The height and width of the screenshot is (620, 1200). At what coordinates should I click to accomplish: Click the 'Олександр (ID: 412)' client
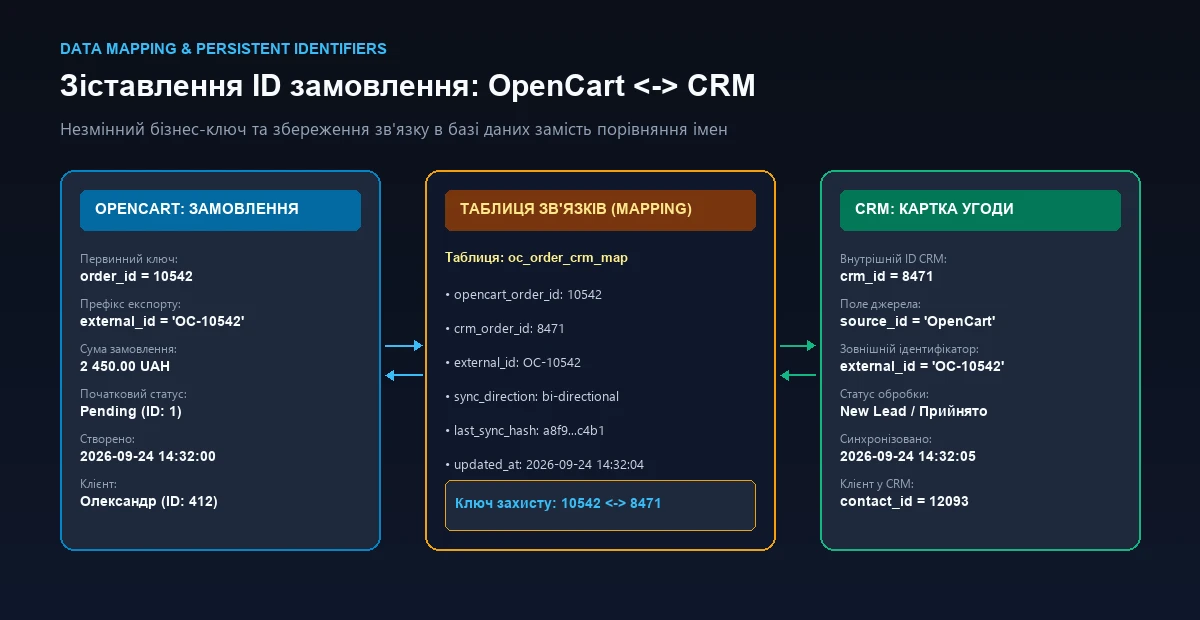(x=149, y=501)
